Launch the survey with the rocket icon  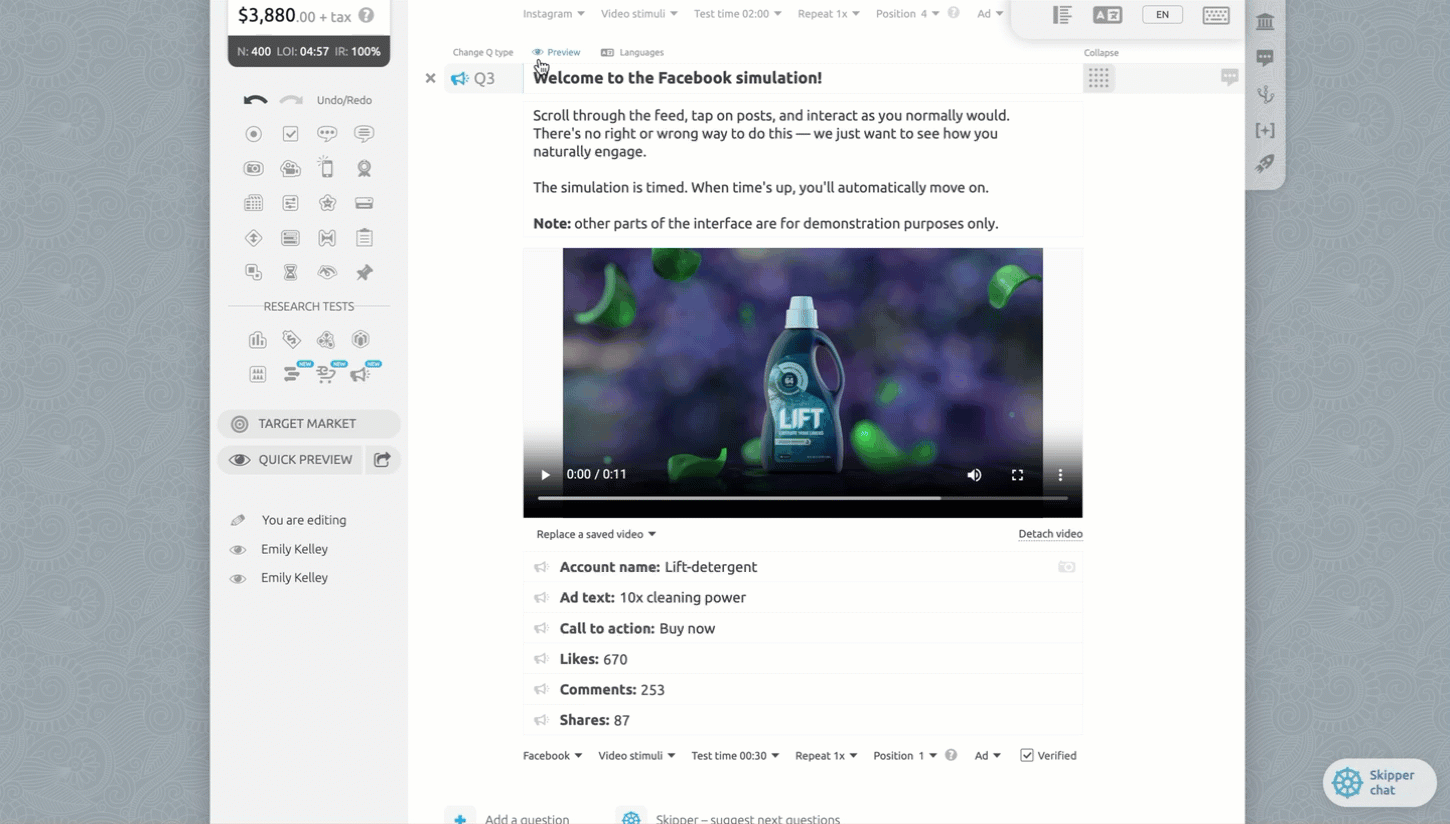pos(1265,163)
